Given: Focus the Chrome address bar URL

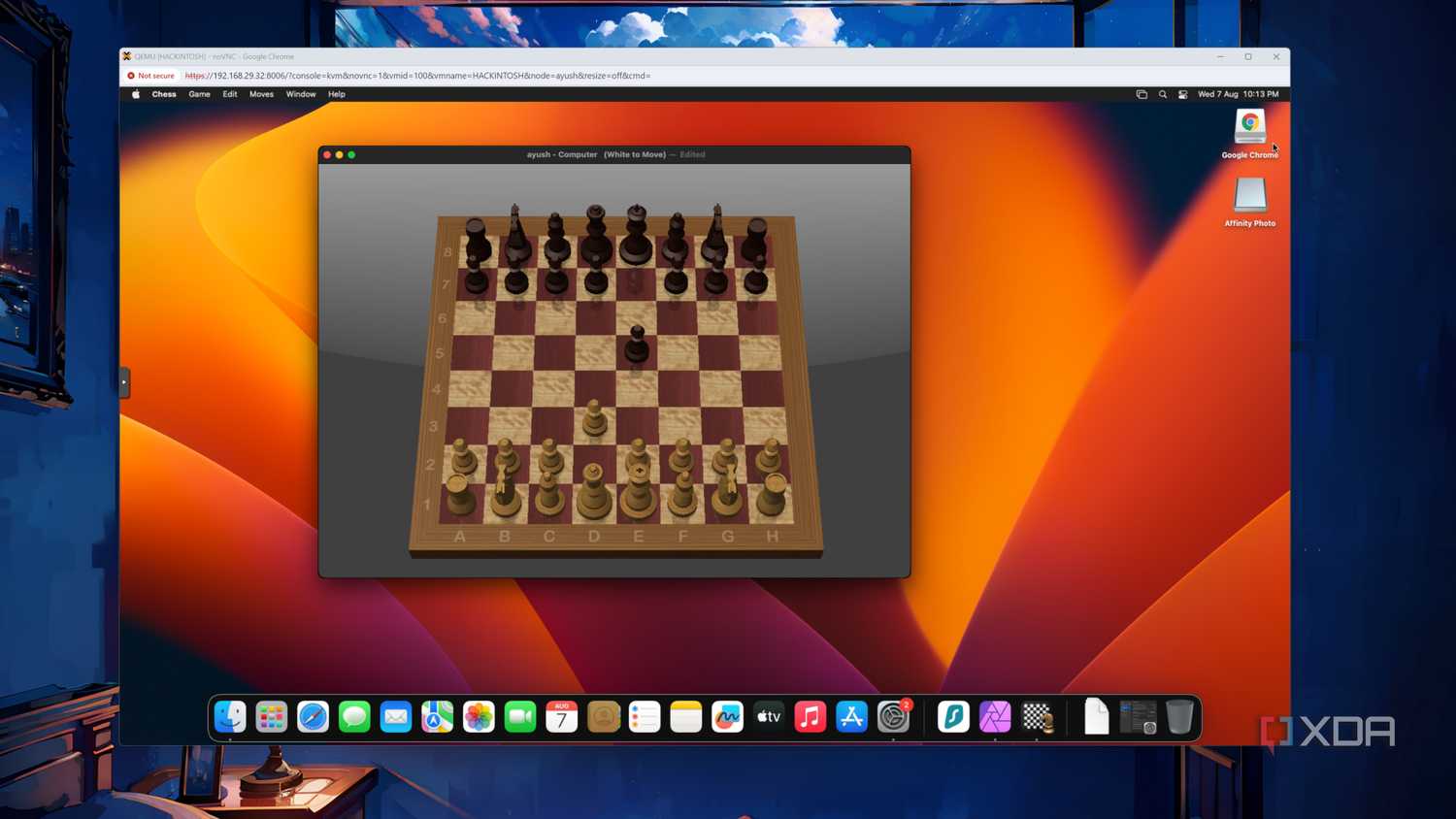Looking at the screenshot, I should pos(417,76).
